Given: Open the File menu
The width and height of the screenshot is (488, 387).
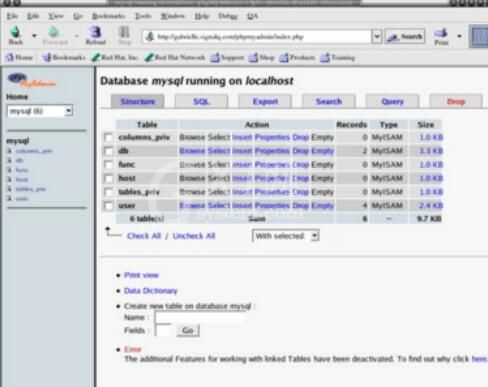Looking at the screenshot, I should (x=12, y=16).
